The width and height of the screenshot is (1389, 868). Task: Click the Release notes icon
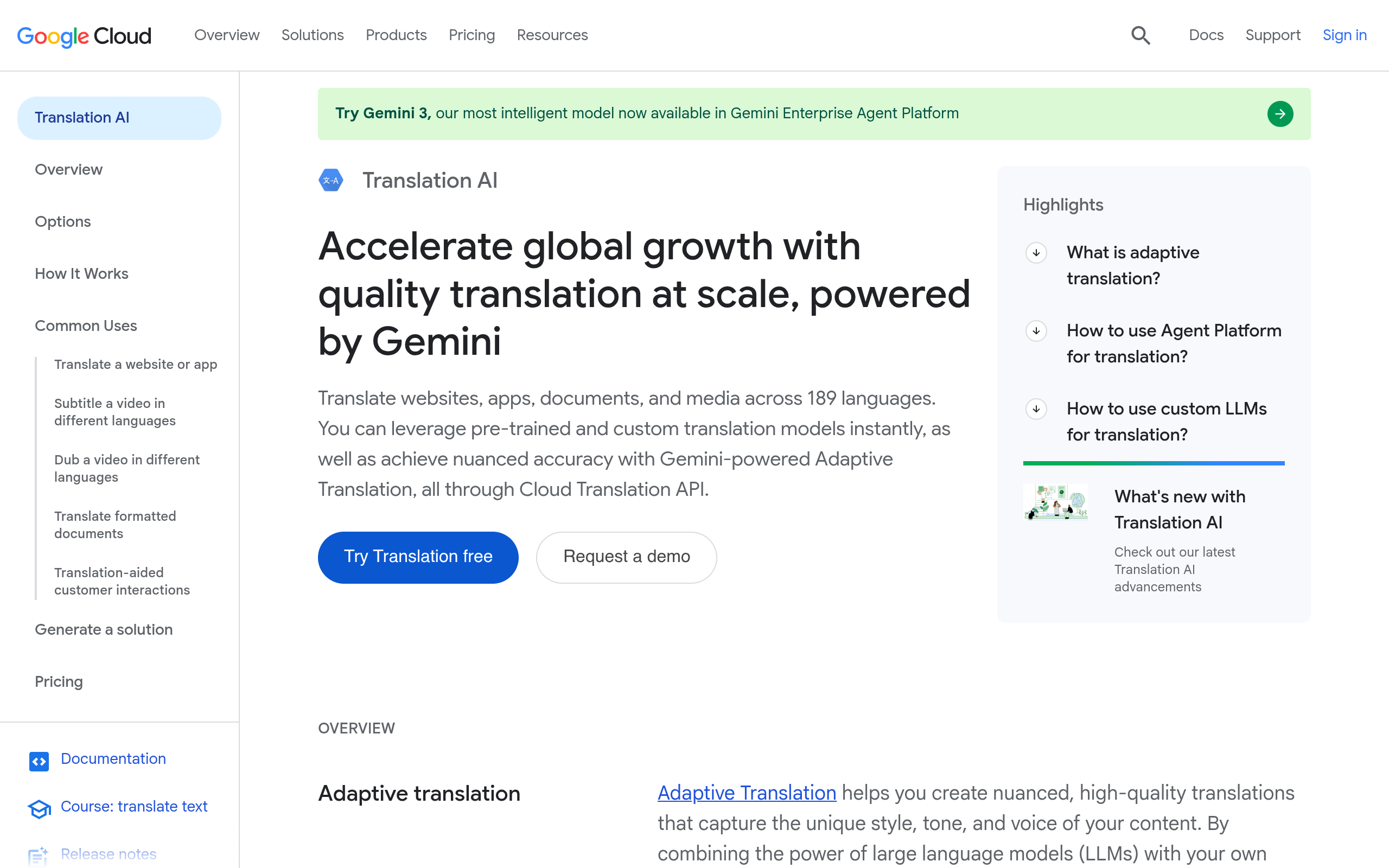click(x=38, y=856)
